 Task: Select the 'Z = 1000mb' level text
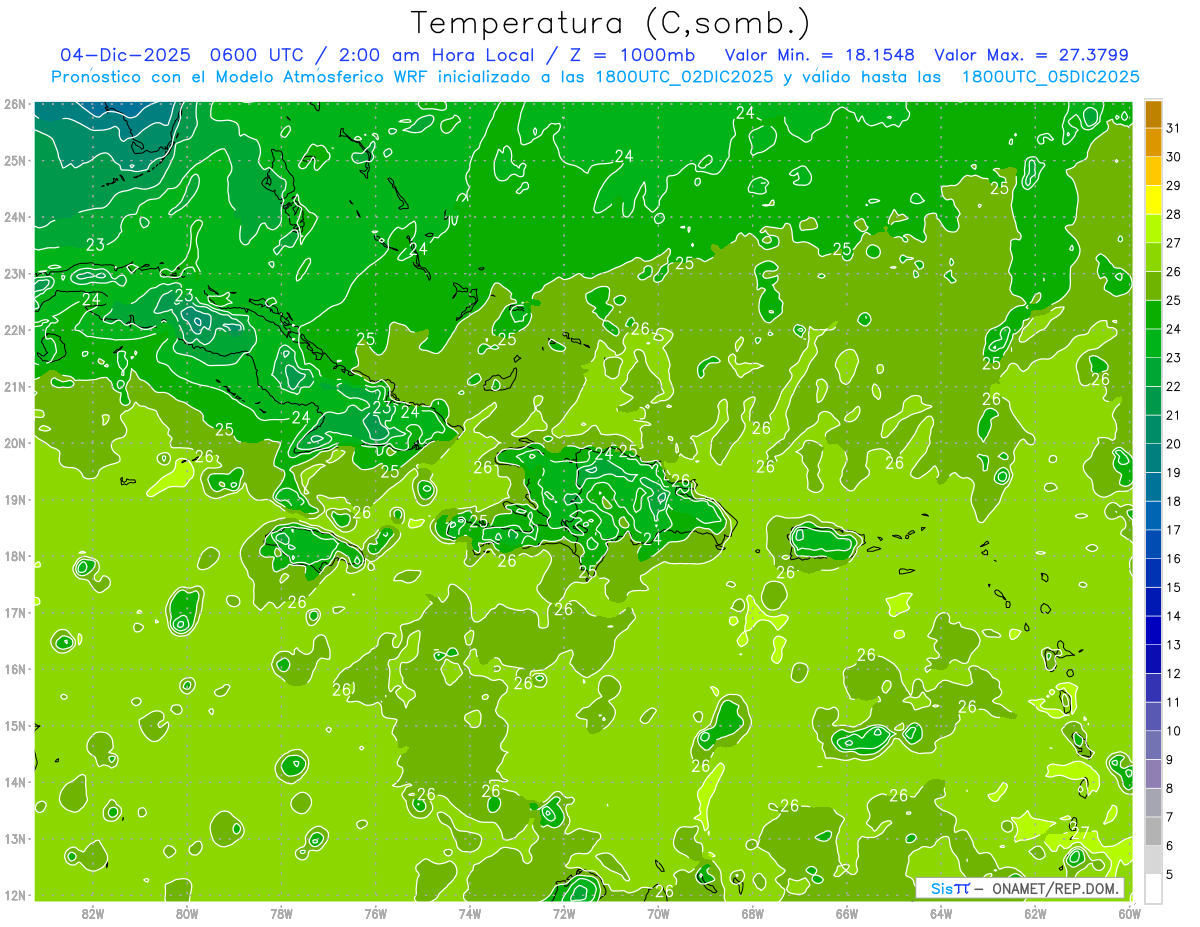point(632,55)
